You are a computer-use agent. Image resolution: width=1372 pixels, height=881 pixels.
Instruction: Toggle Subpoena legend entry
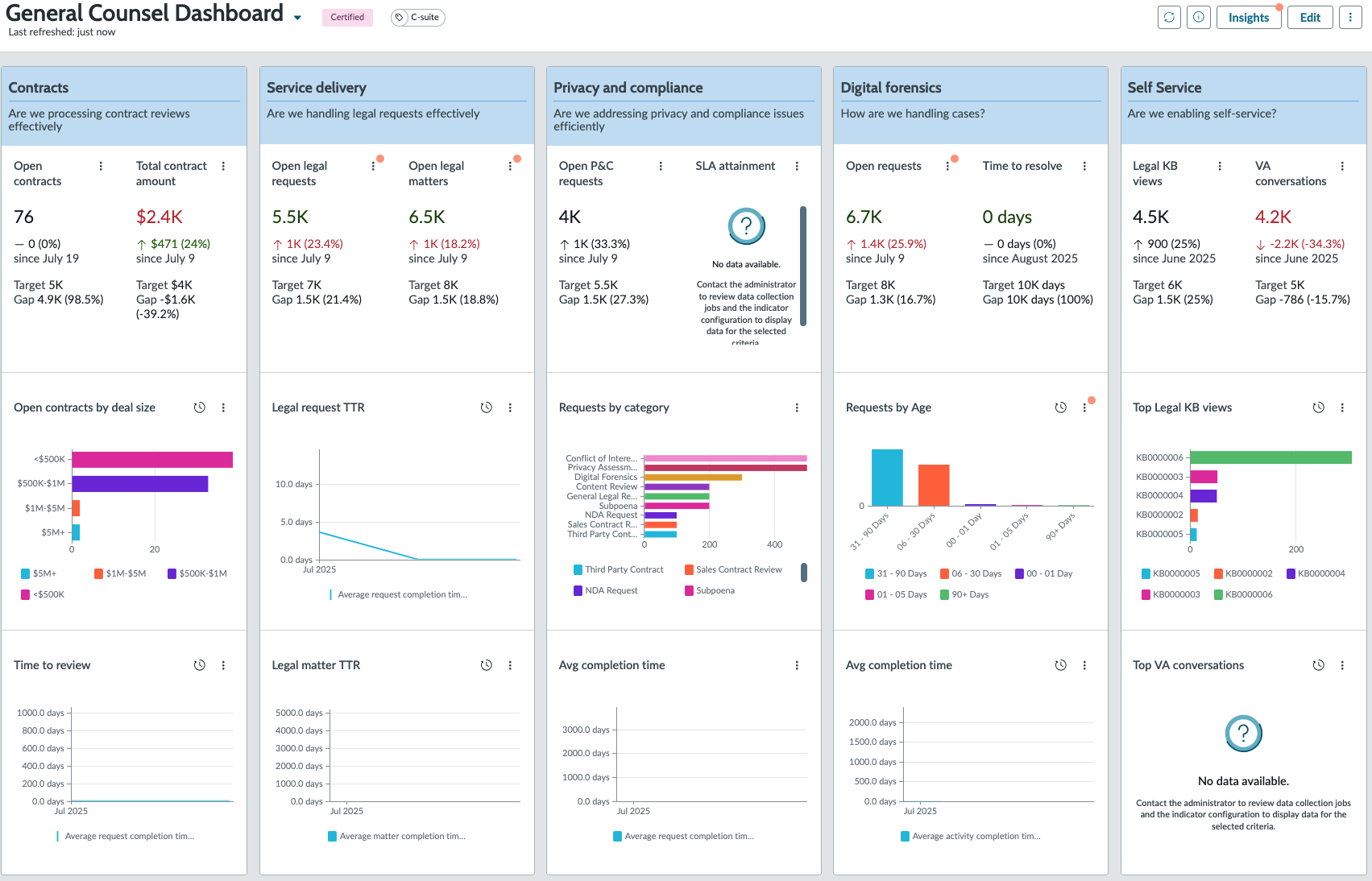coord(710,590)
